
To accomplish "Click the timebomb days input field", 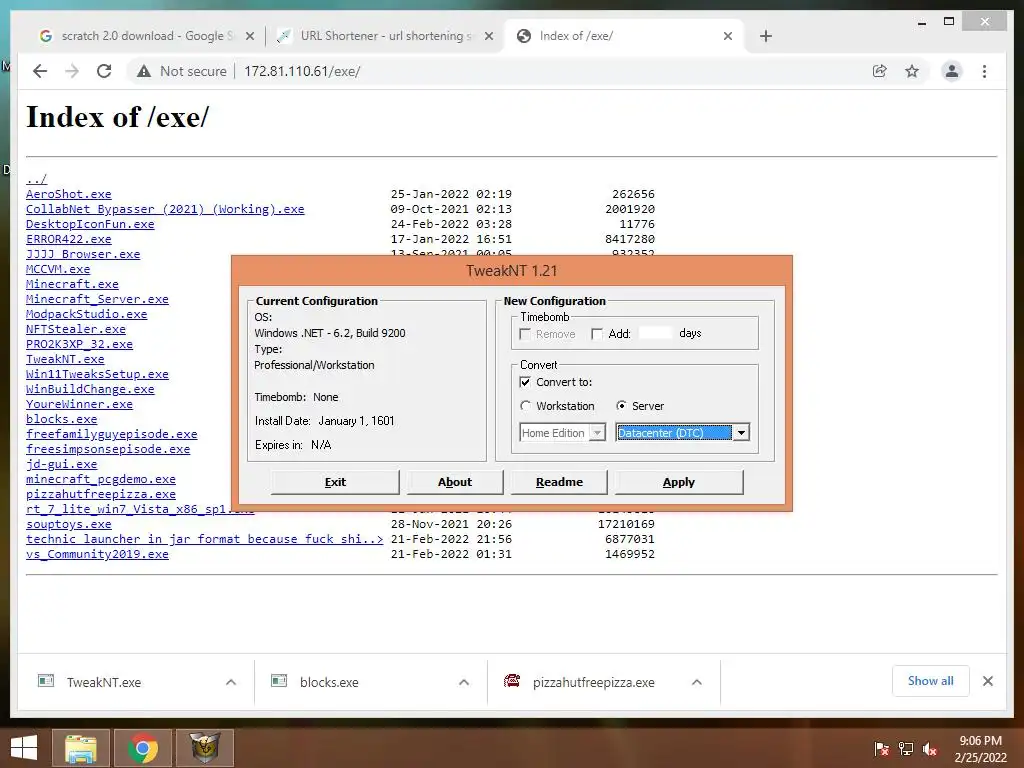I will (x=655, y=333).
